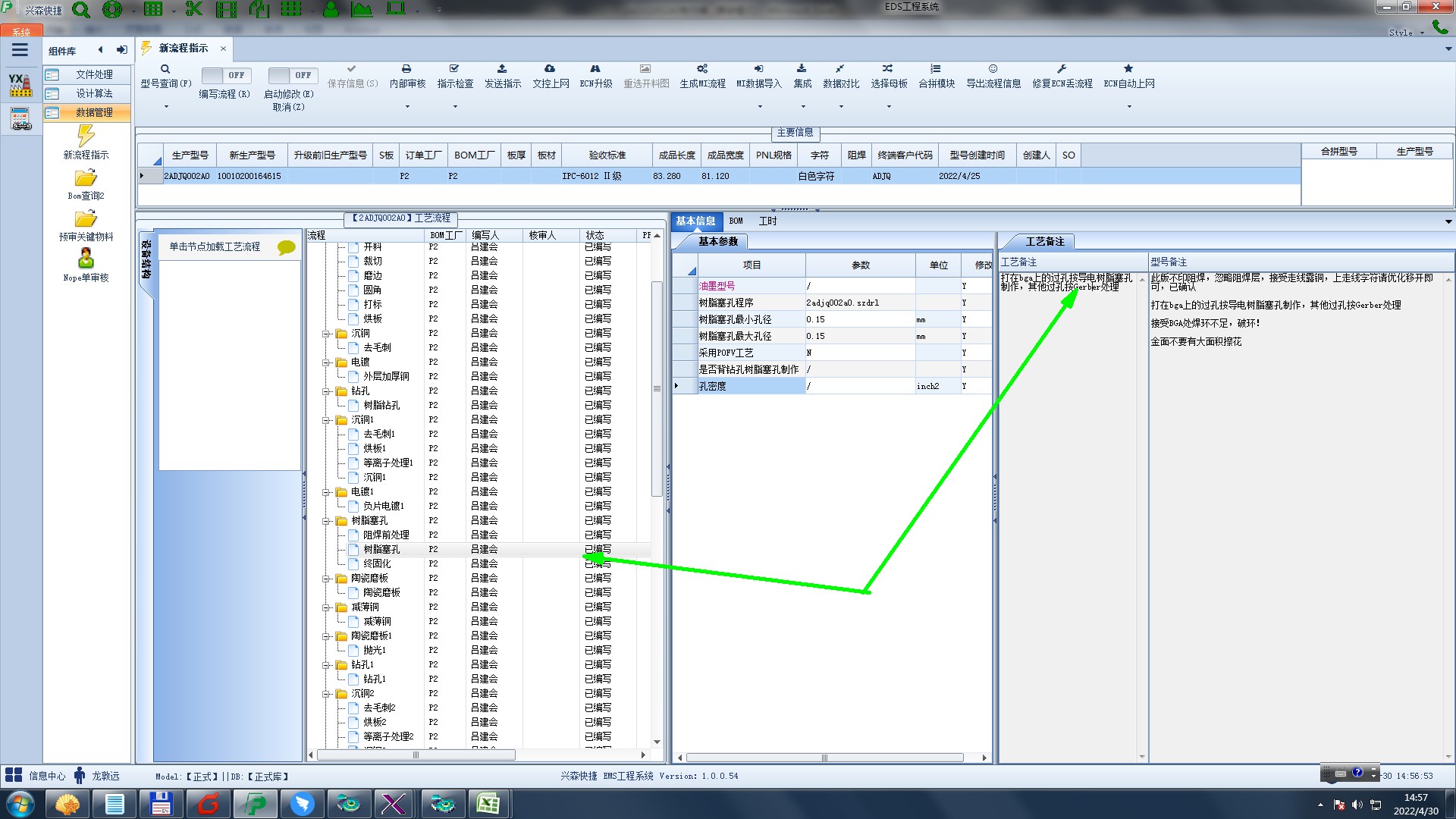1456x819 pixels.
Task: Toggle the 编写流程 OFF switch
Action: click(x=226, y=75)
